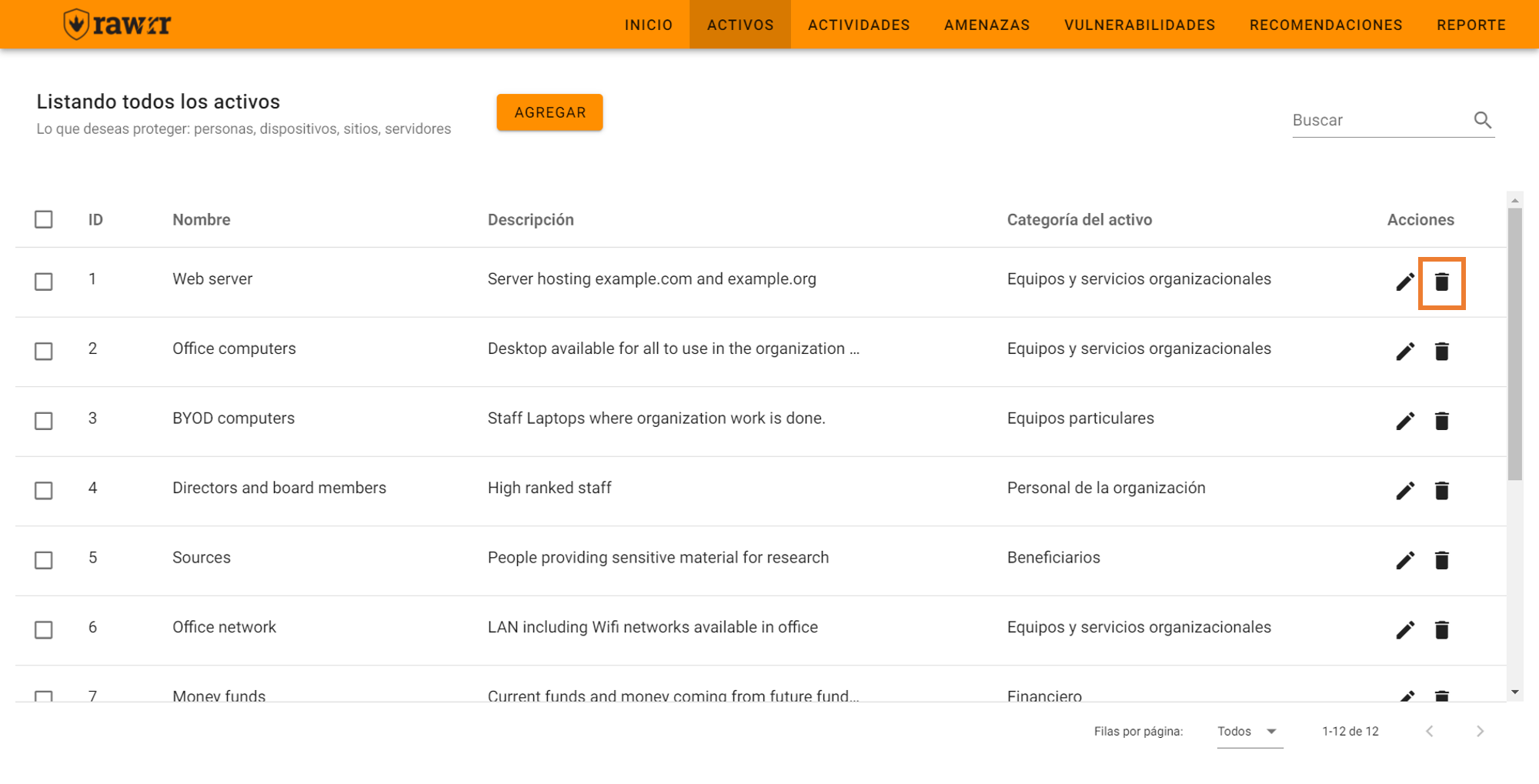Select the Sources row checkbox
Screen dimensions: 1539x784
pos(44,560)
